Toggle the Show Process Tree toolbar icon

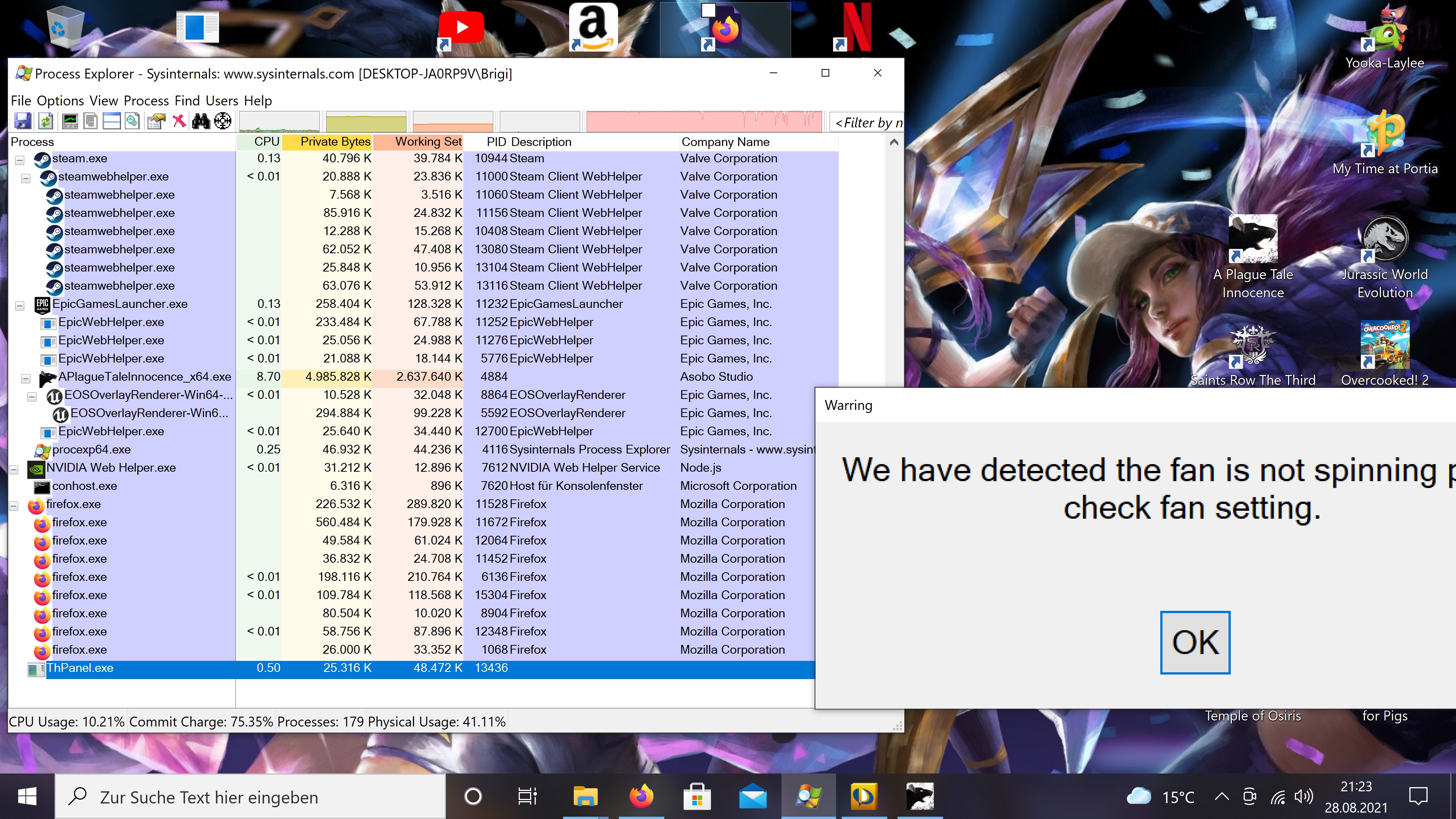click(91, 121)
